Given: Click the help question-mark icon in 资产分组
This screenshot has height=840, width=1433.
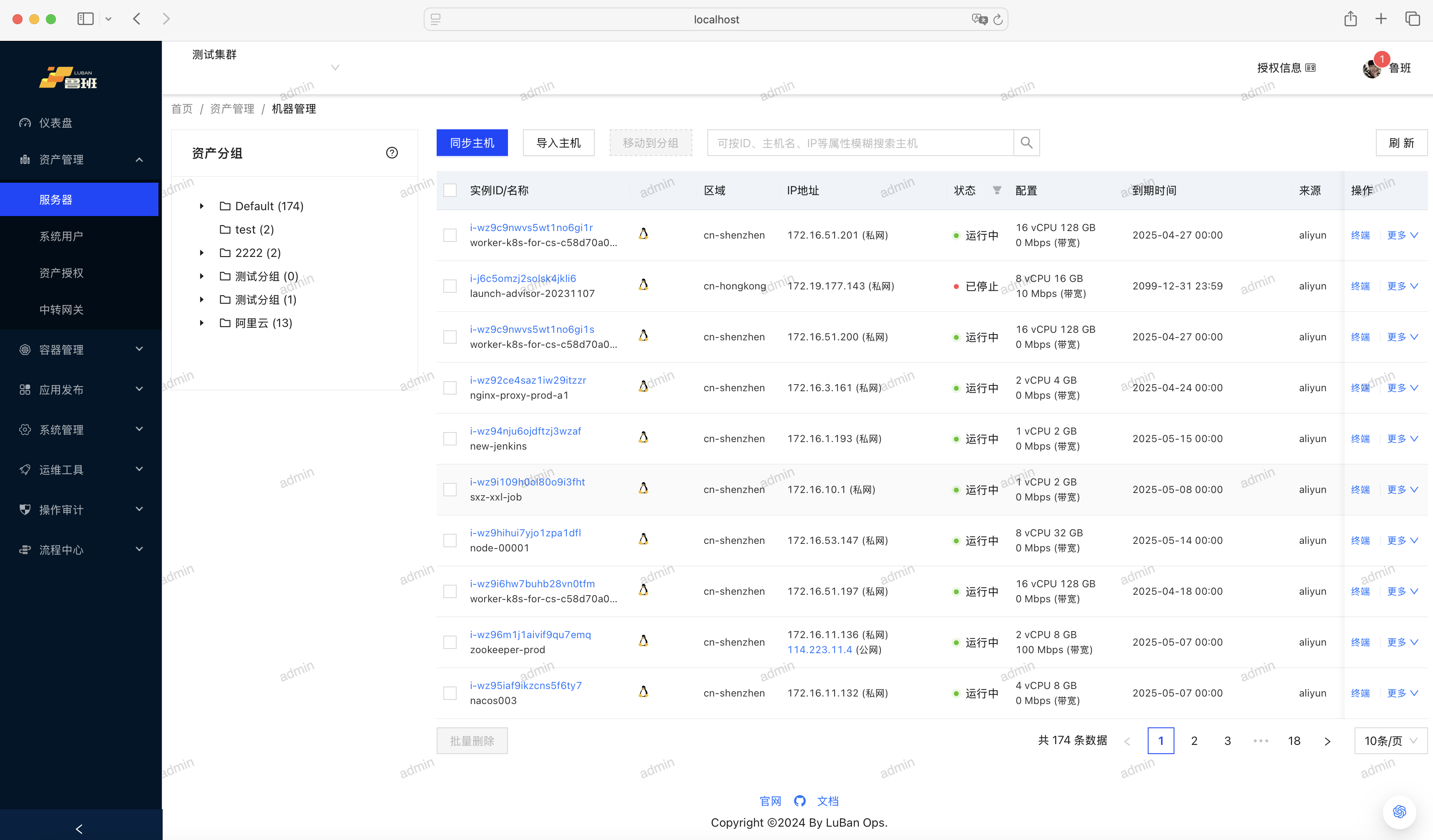Looking at the screenshot, I should [x=392, y=152].
